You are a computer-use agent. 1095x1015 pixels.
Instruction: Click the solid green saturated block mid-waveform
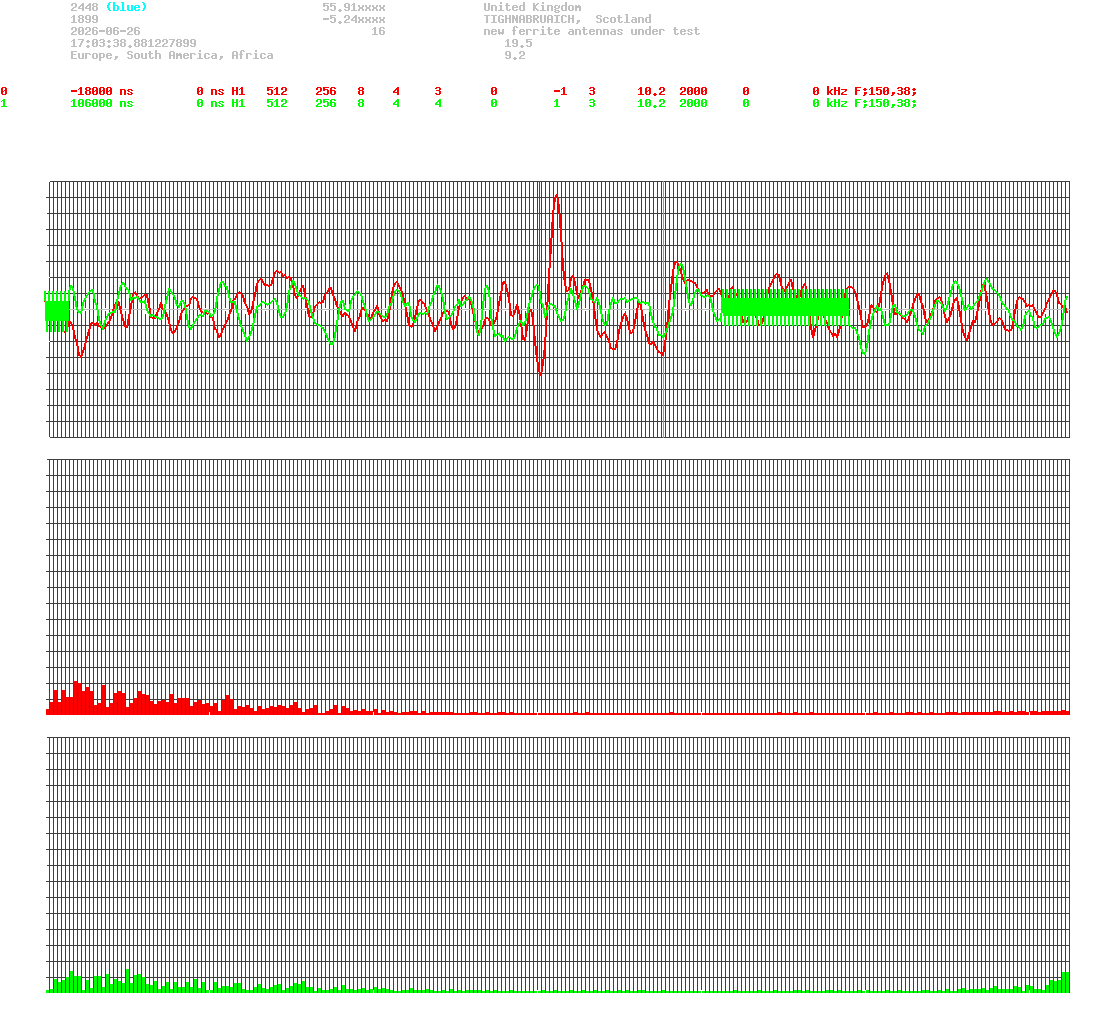pos(785,307)
